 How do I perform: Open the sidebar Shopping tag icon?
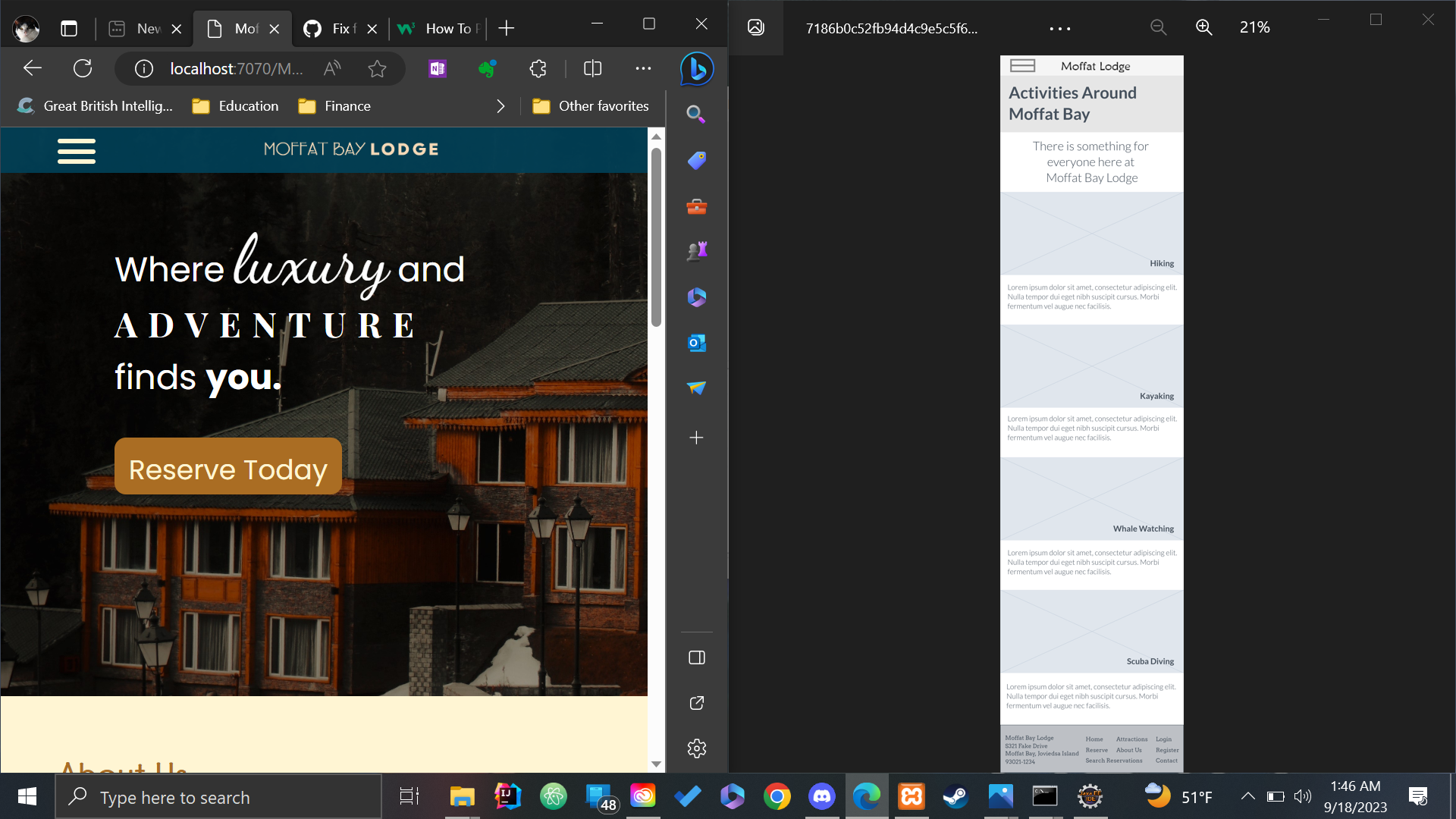coord(696,161)
